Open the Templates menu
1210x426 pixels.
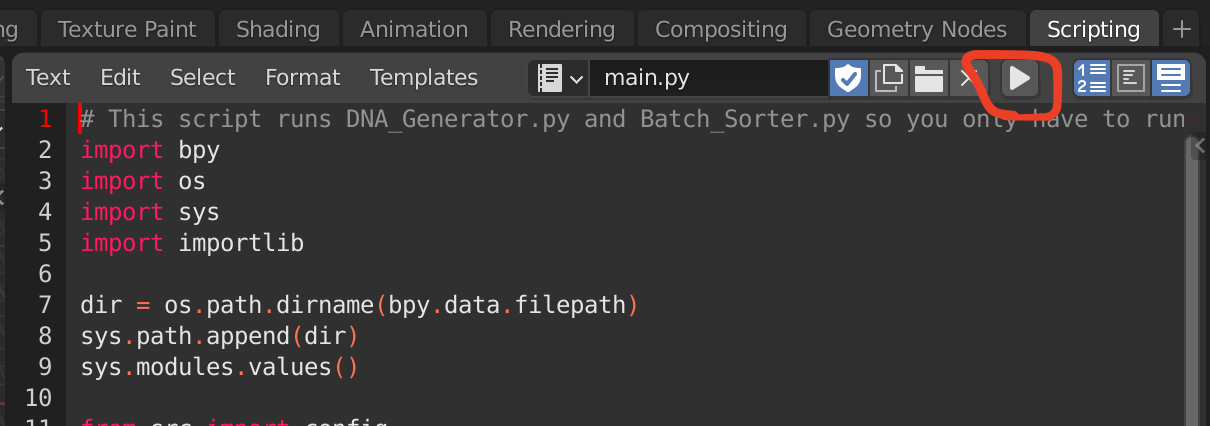pos(424,77)
